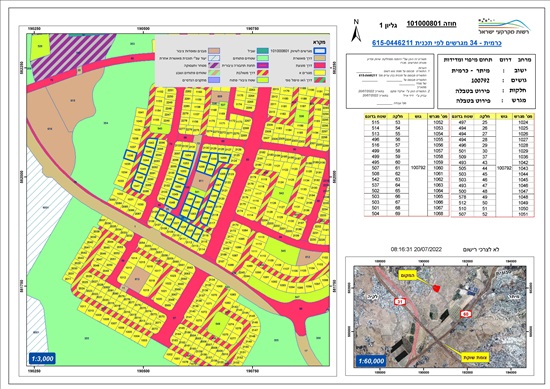This screenshot has width=550, height=389.
Task: Click the area value 515 in the table
Action: coord(375,122)
